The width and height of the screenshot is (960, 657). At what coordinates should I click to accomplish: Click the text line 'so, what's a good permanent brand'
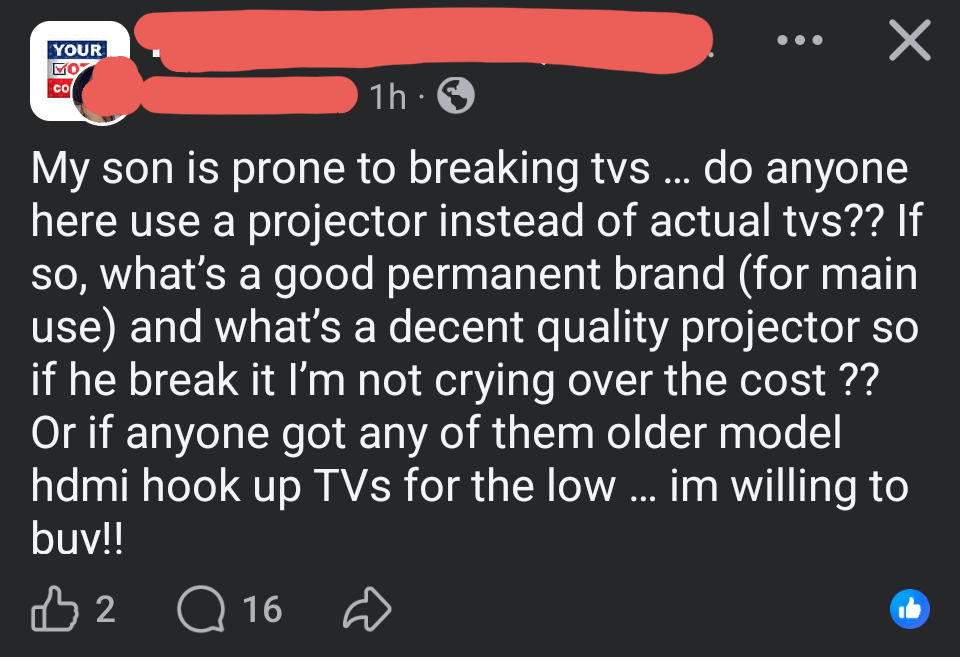click(x=474, y=274)
